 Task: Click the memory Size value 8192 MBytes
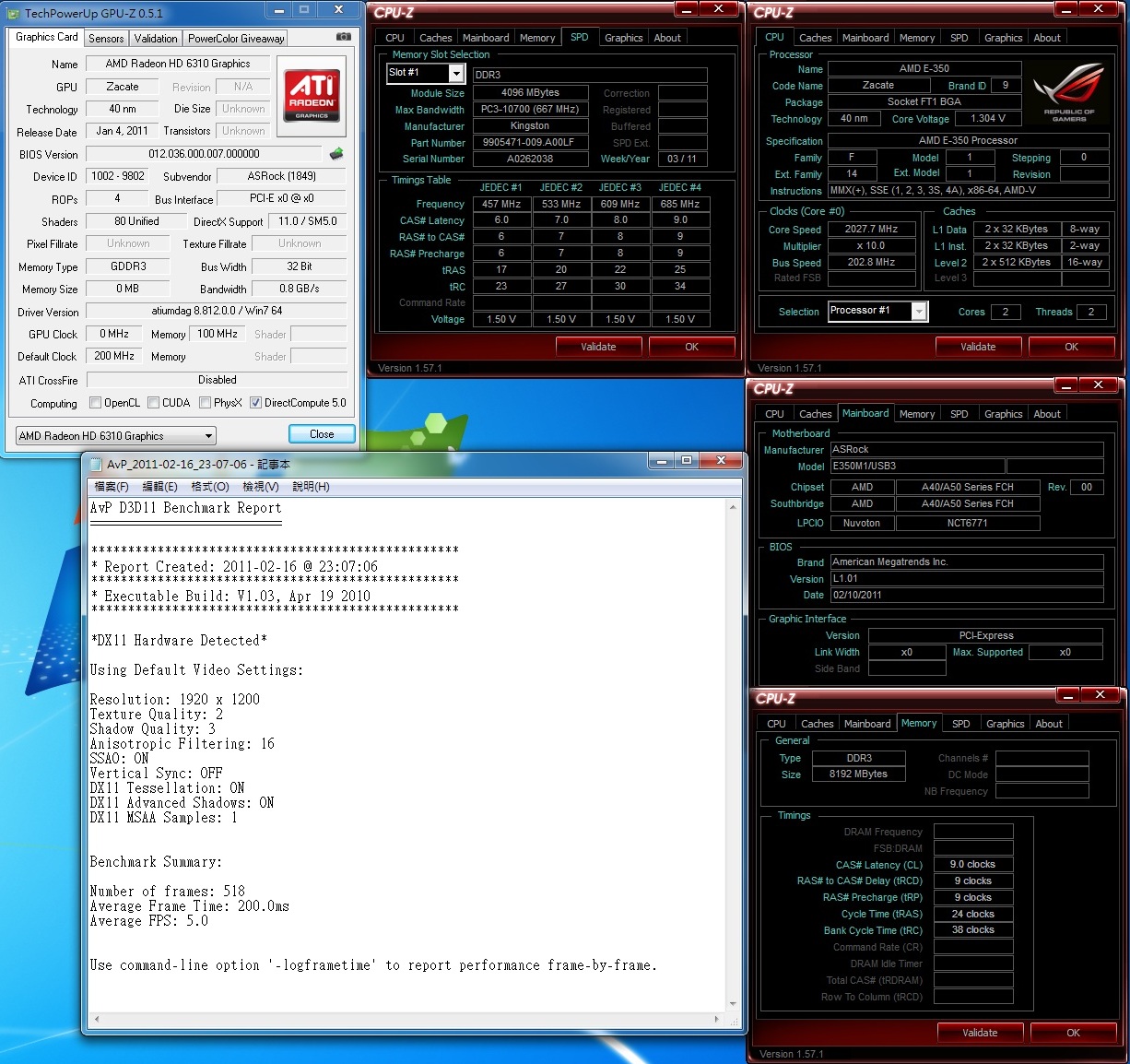(858, 774)
